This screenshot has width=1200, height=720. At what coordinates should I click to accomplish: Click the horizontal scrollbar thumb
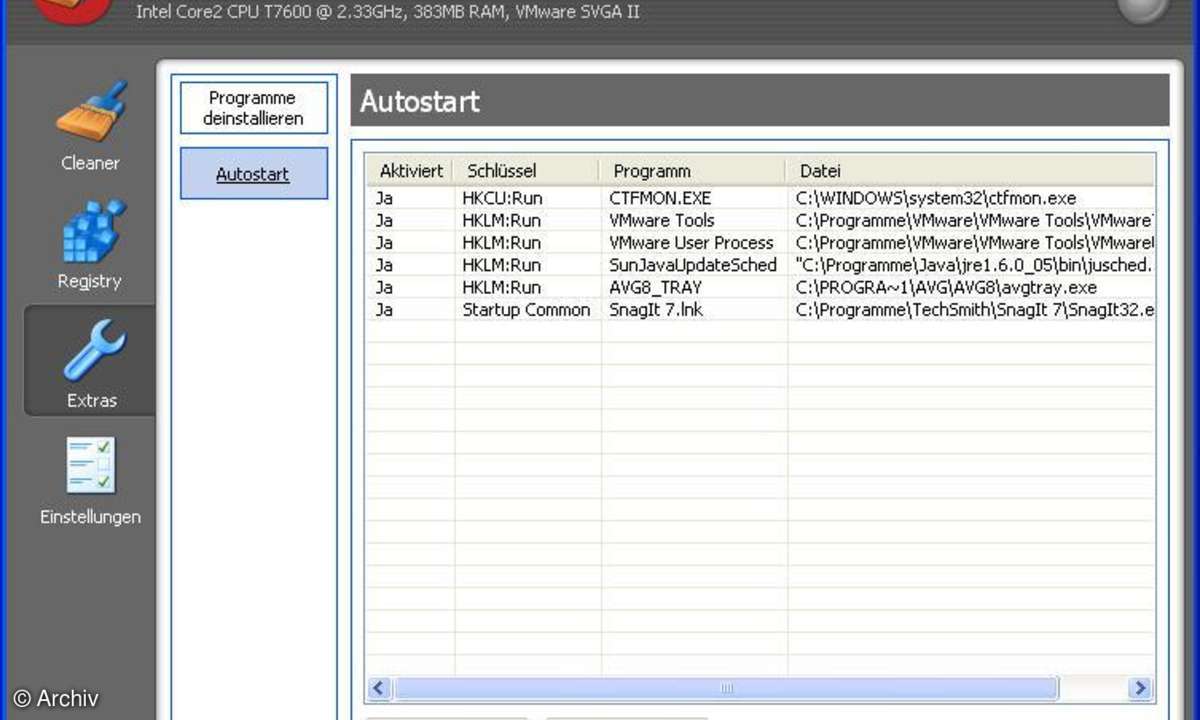[x=726, y=688]
